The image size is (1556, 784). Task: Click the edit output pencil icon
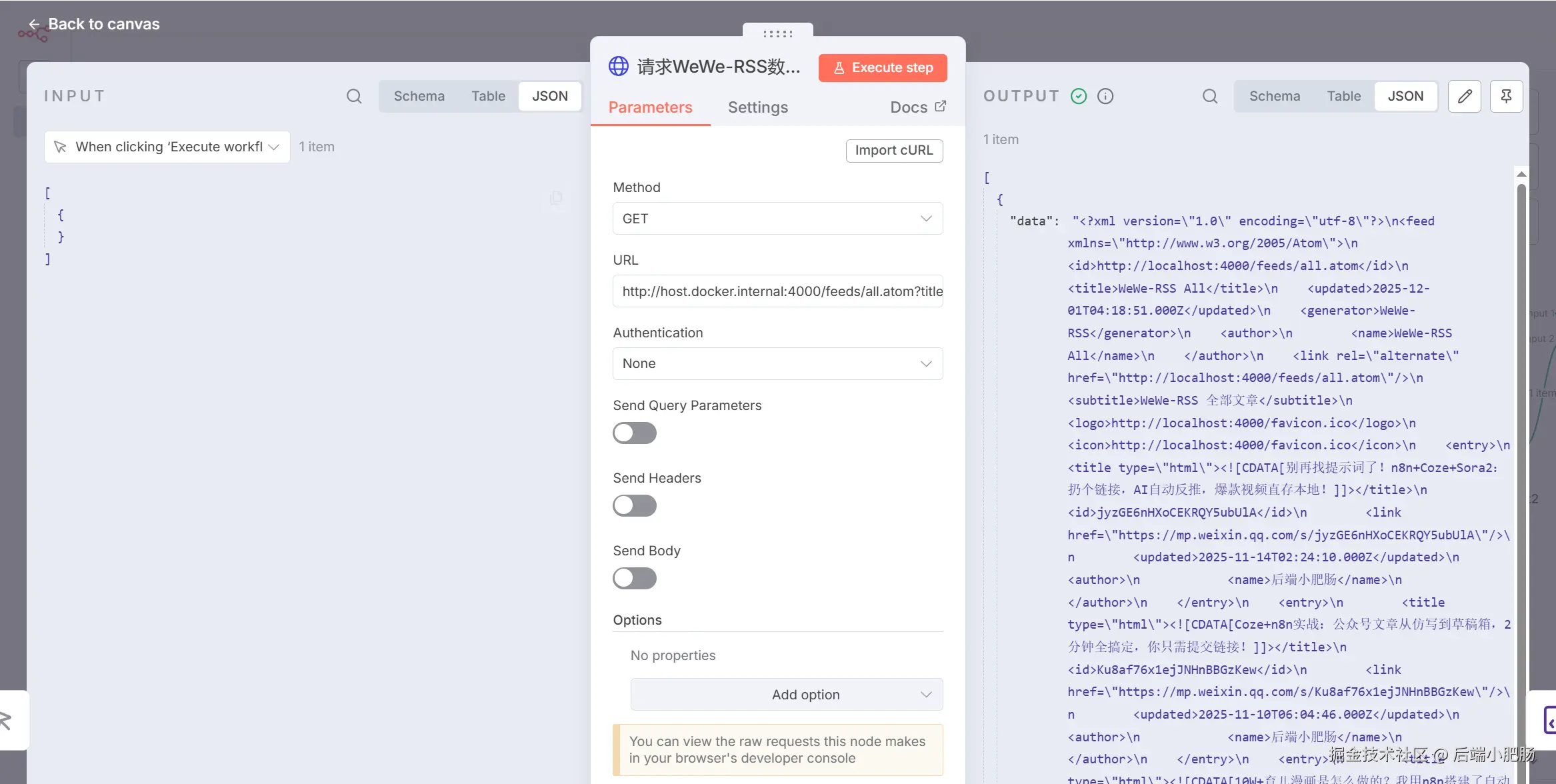click(1464, 96)
